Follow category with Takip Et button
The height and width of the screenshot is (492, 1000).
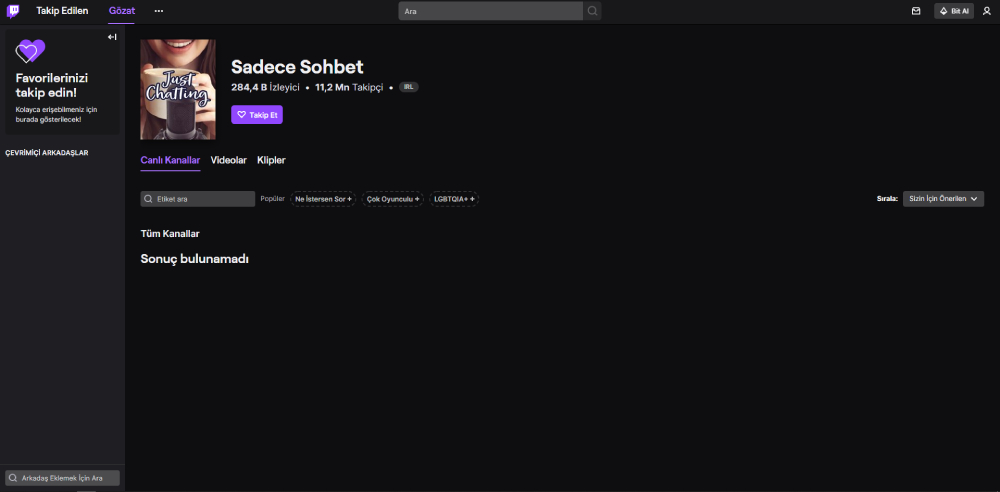point(257,115)
